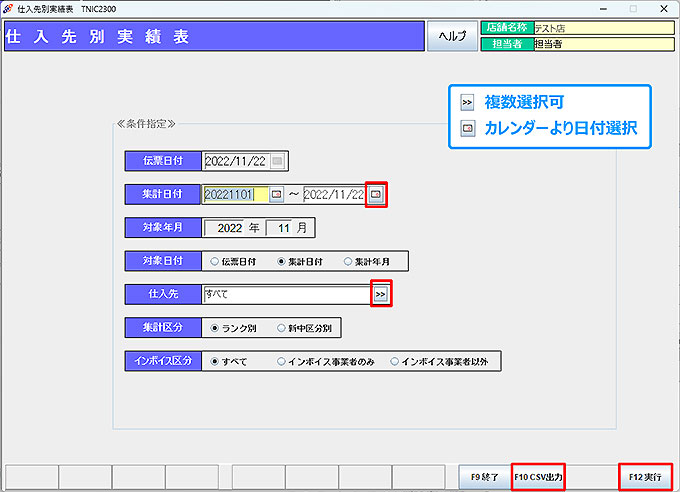
Task: Click the 対象年月 month field 11
Action: coord(279,228)
